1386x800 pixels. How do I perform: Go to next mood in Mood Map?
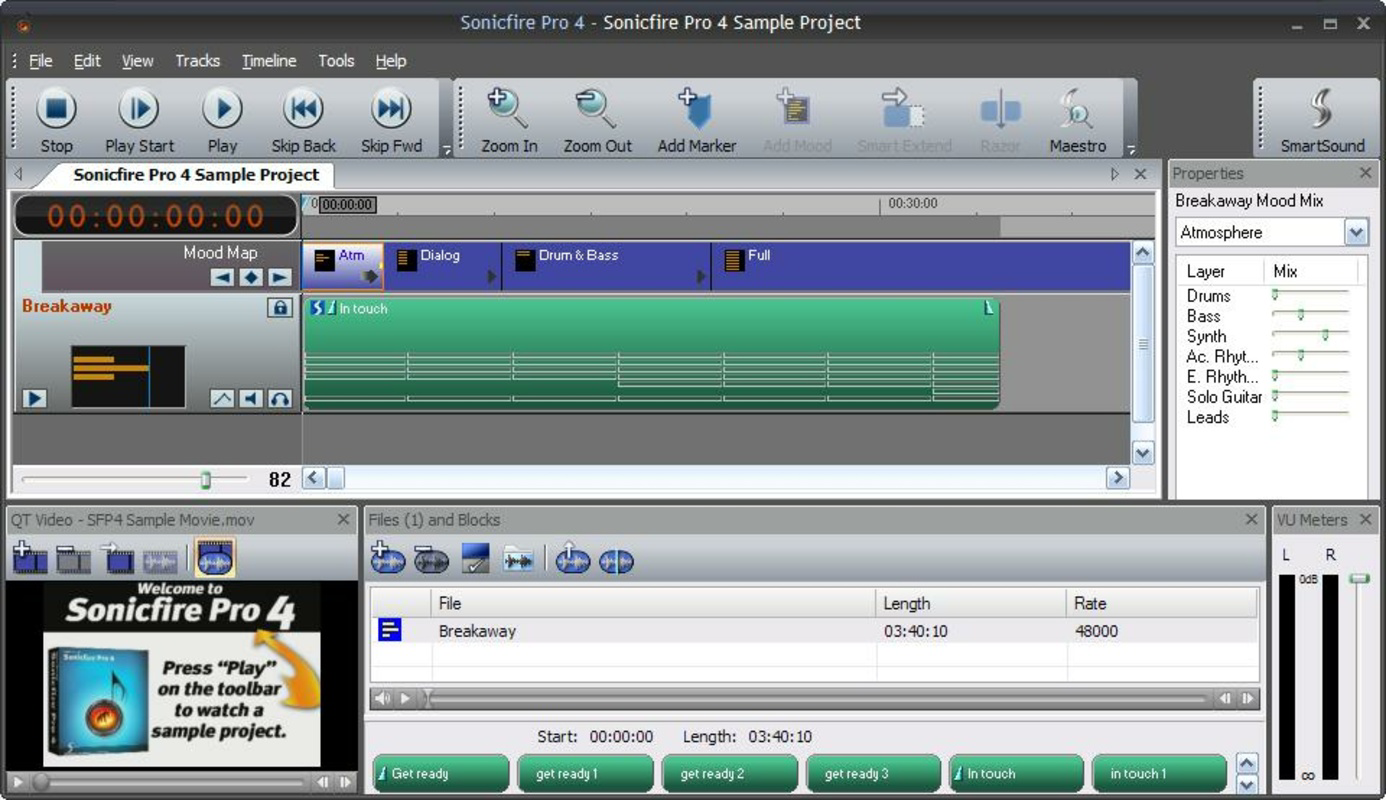pos(280,277)
